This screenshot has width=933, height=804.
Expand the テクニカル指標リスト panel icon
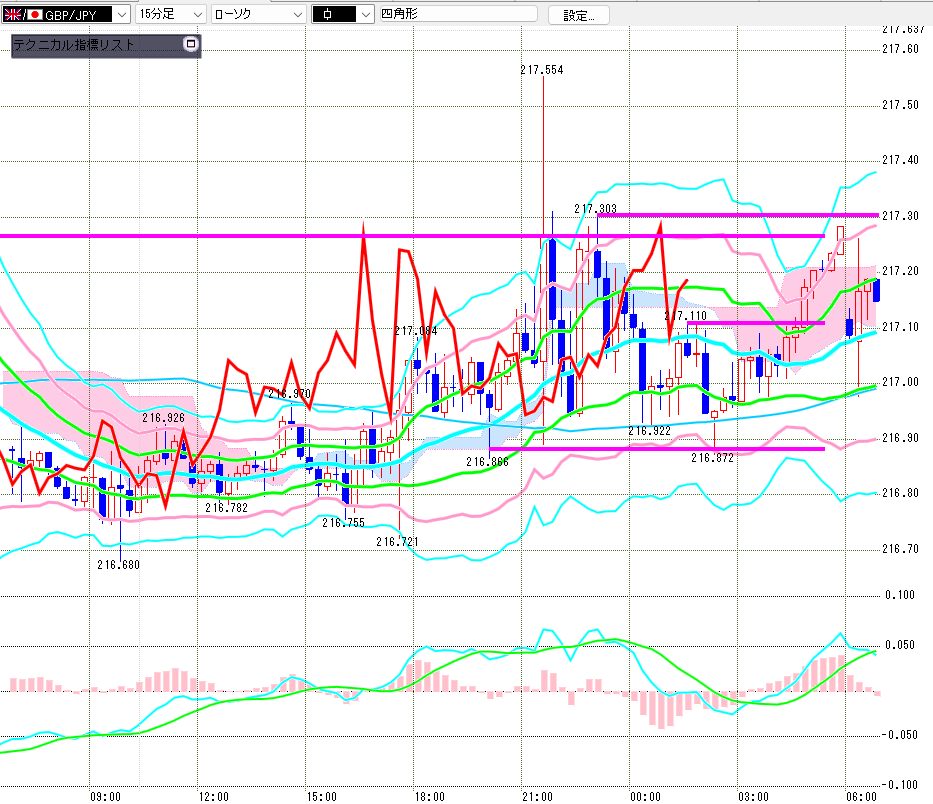(190, 43)
